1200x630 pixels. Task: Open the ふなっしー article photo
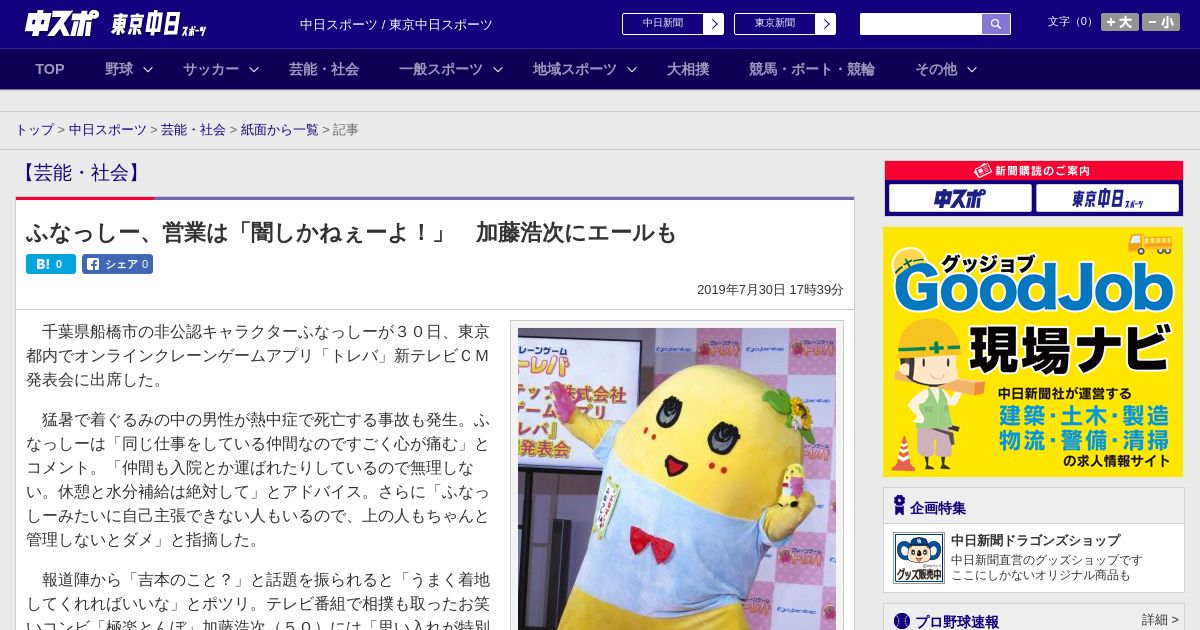coord(677,478)
